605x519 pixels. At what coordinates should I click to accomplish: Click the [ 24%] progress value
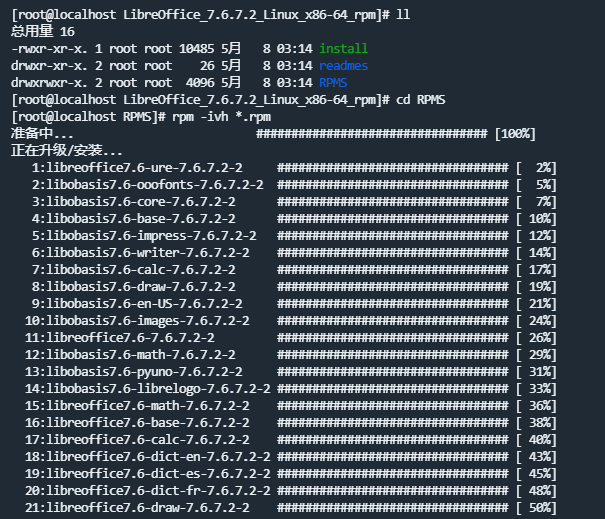[536, 320]
